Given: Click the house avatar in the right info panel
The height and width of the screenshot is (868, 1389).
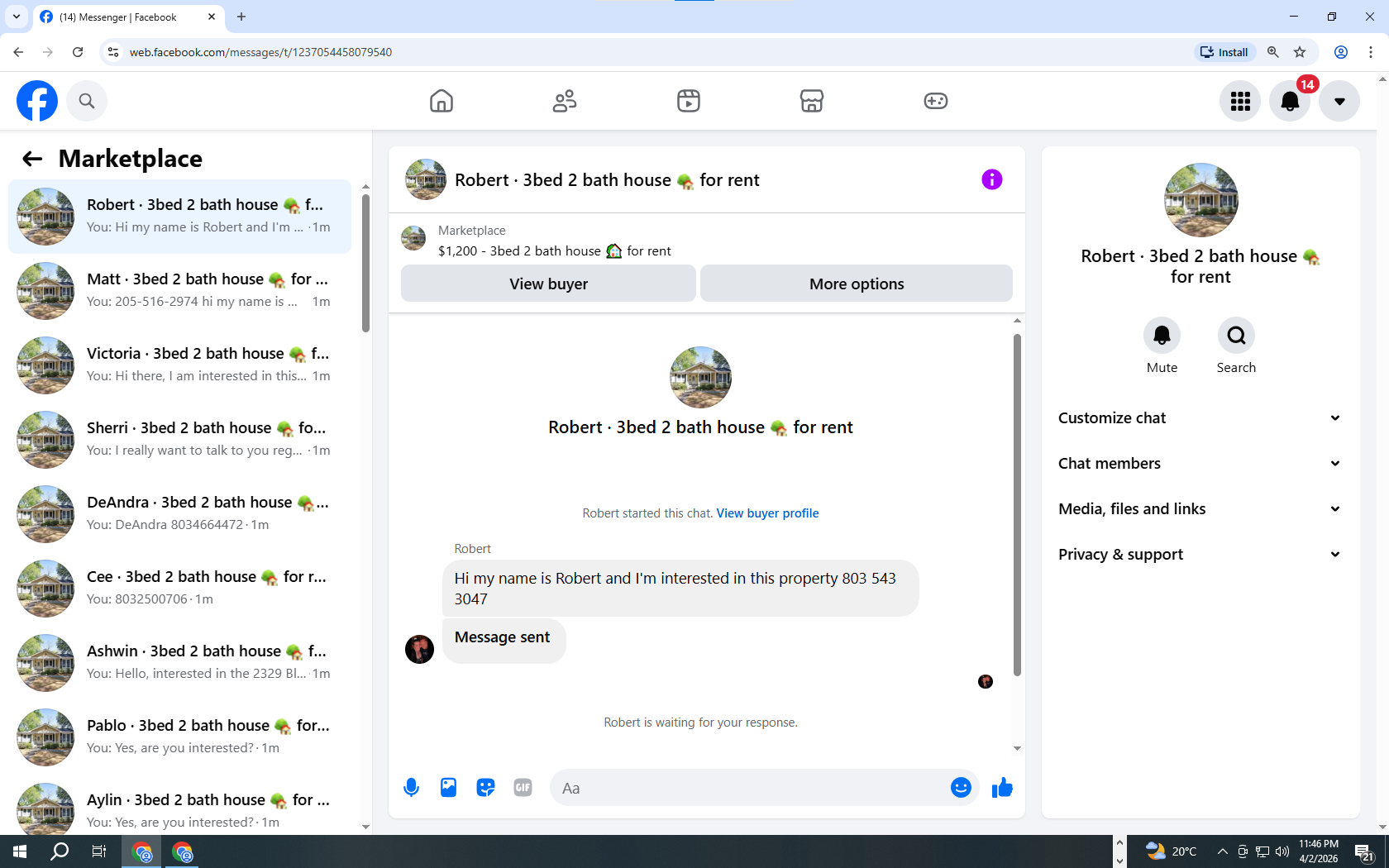Looking at the screenshot, I should [x=1200, y=200].
